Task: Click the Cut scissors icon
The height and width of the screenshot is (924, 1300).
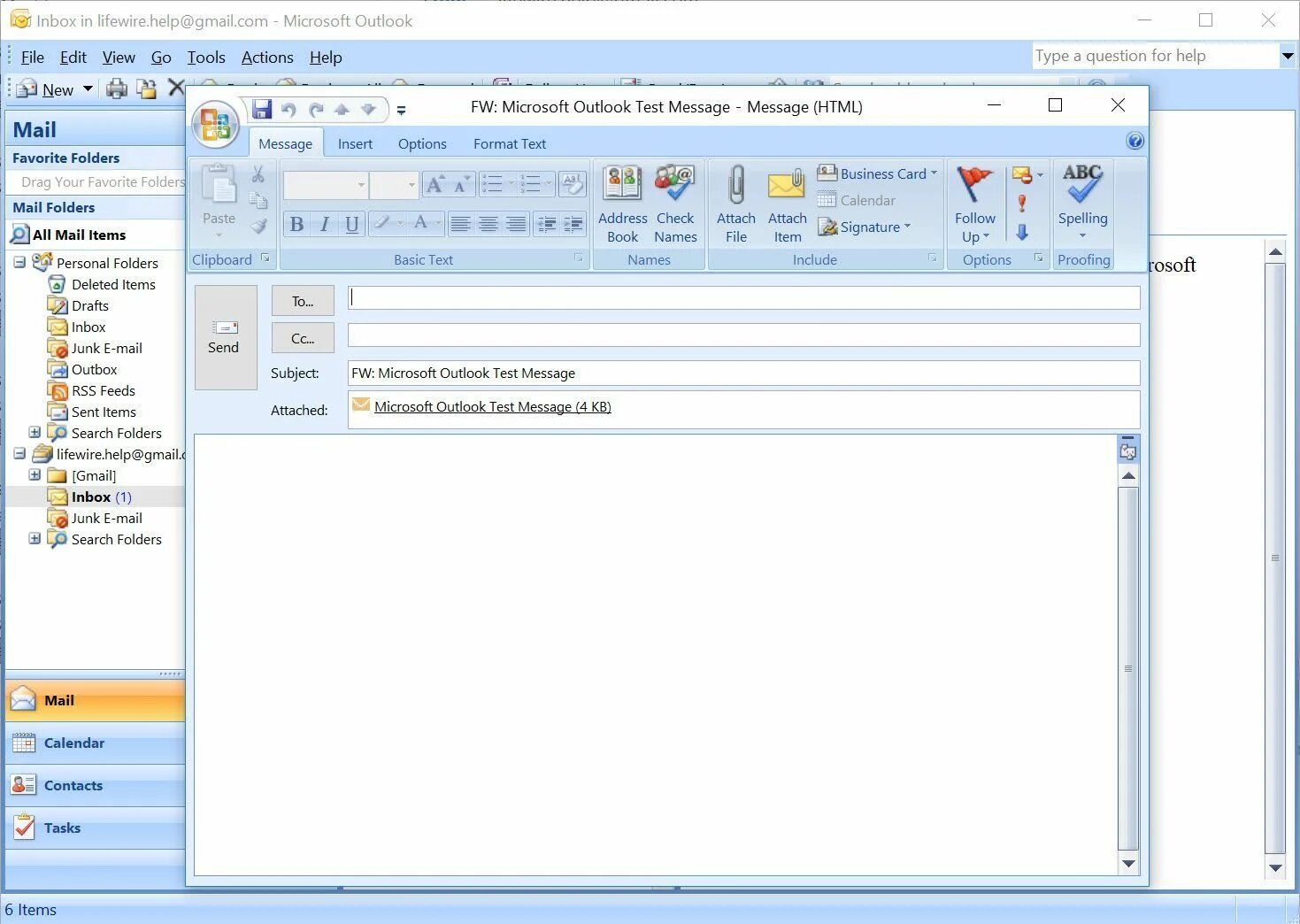Action: point(258,174)
